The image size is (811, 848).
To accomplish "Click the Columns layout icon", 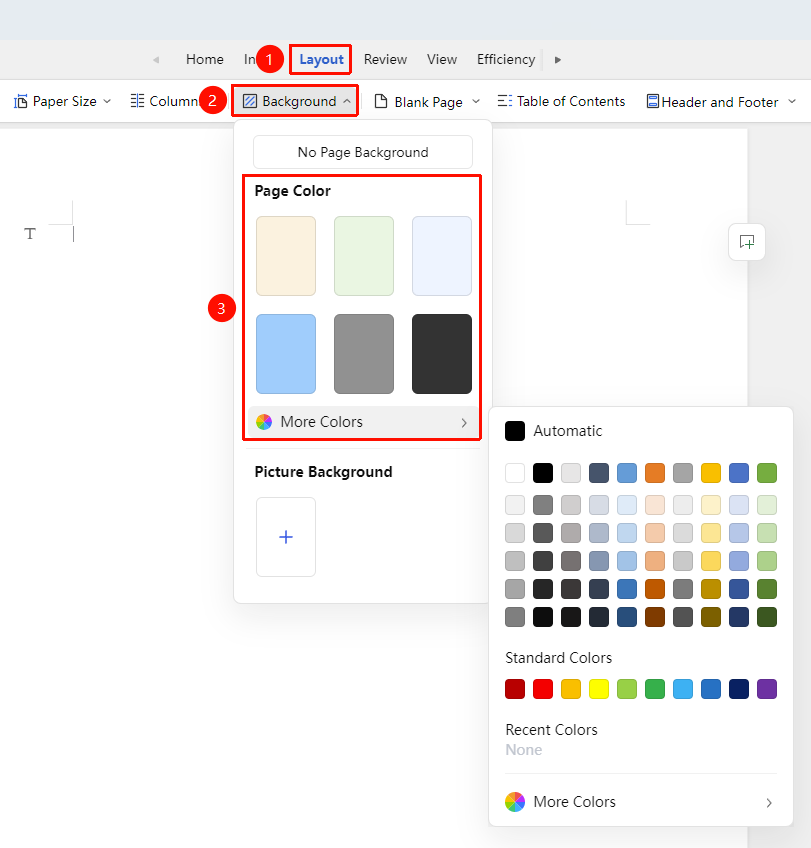I will tap(137, 101).
